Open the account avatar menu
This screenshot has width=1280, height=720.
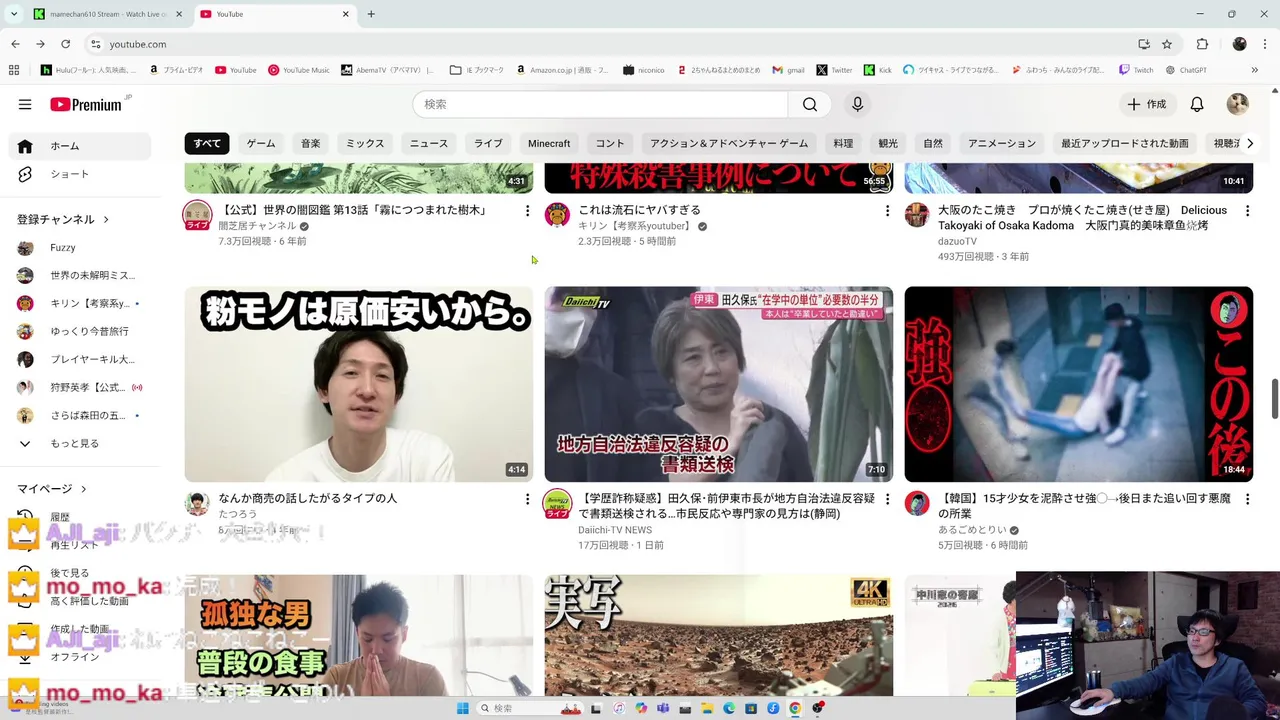pos(1238,104)
